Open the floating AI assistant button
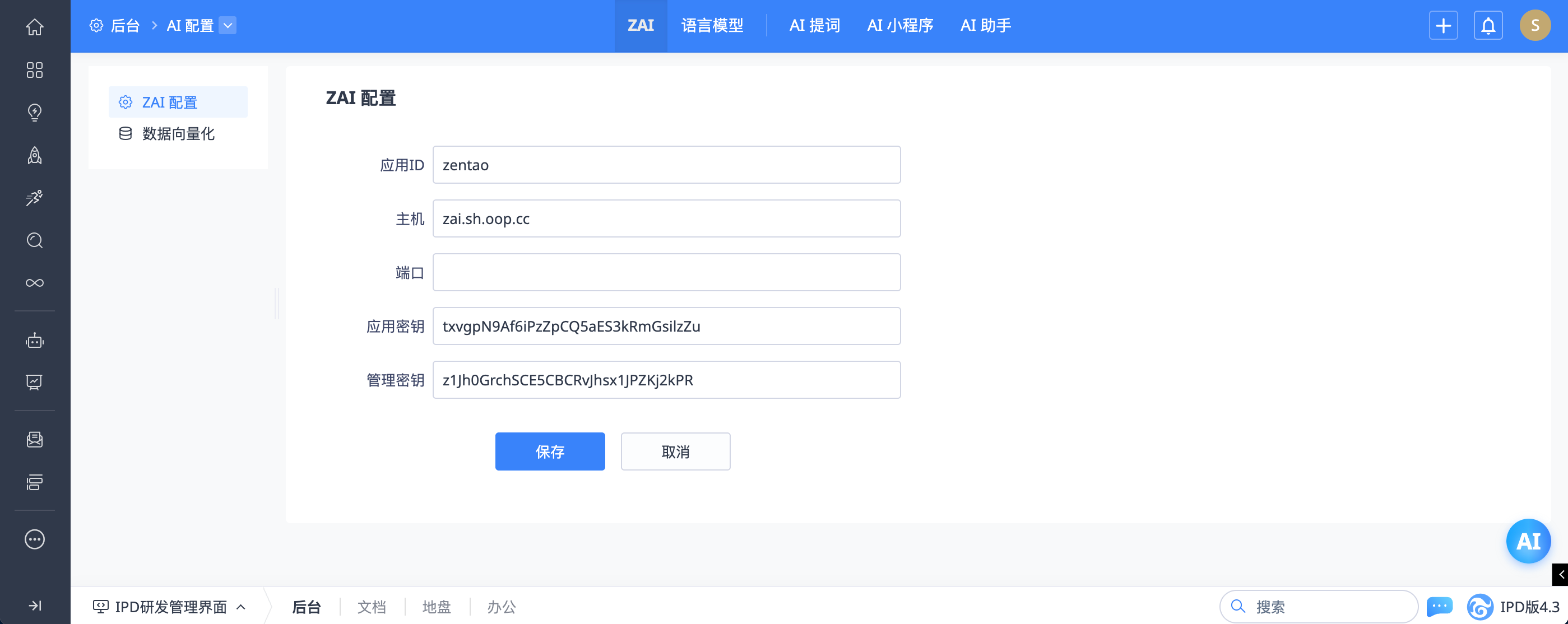Image resolution: width=1568 pixels, height=624 pixels. point(1528,541)
